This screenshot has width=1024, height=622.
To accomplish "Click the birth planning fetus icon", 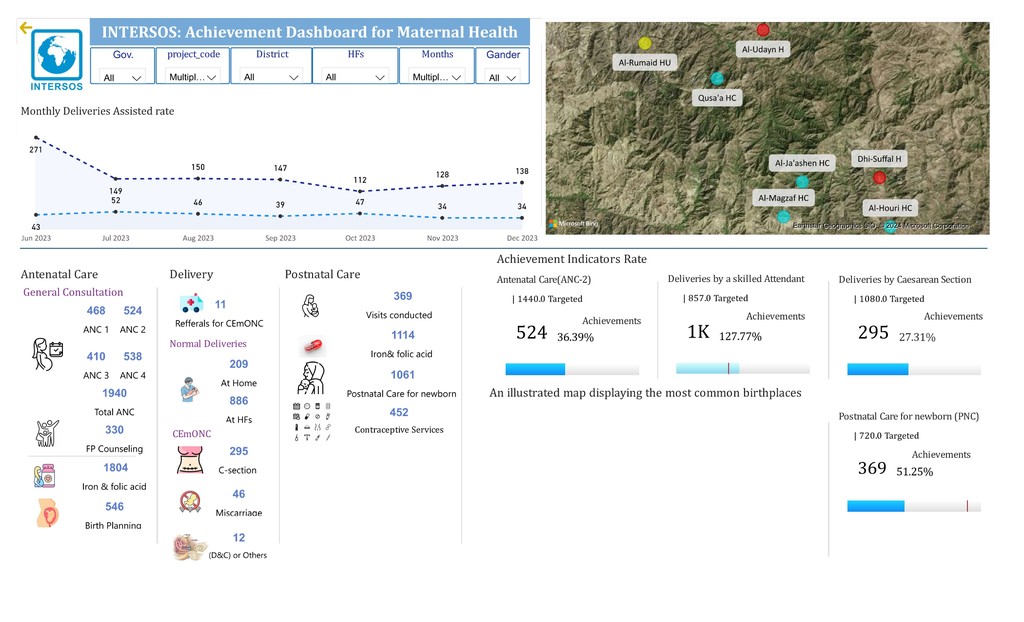I will tap(48, 514).
